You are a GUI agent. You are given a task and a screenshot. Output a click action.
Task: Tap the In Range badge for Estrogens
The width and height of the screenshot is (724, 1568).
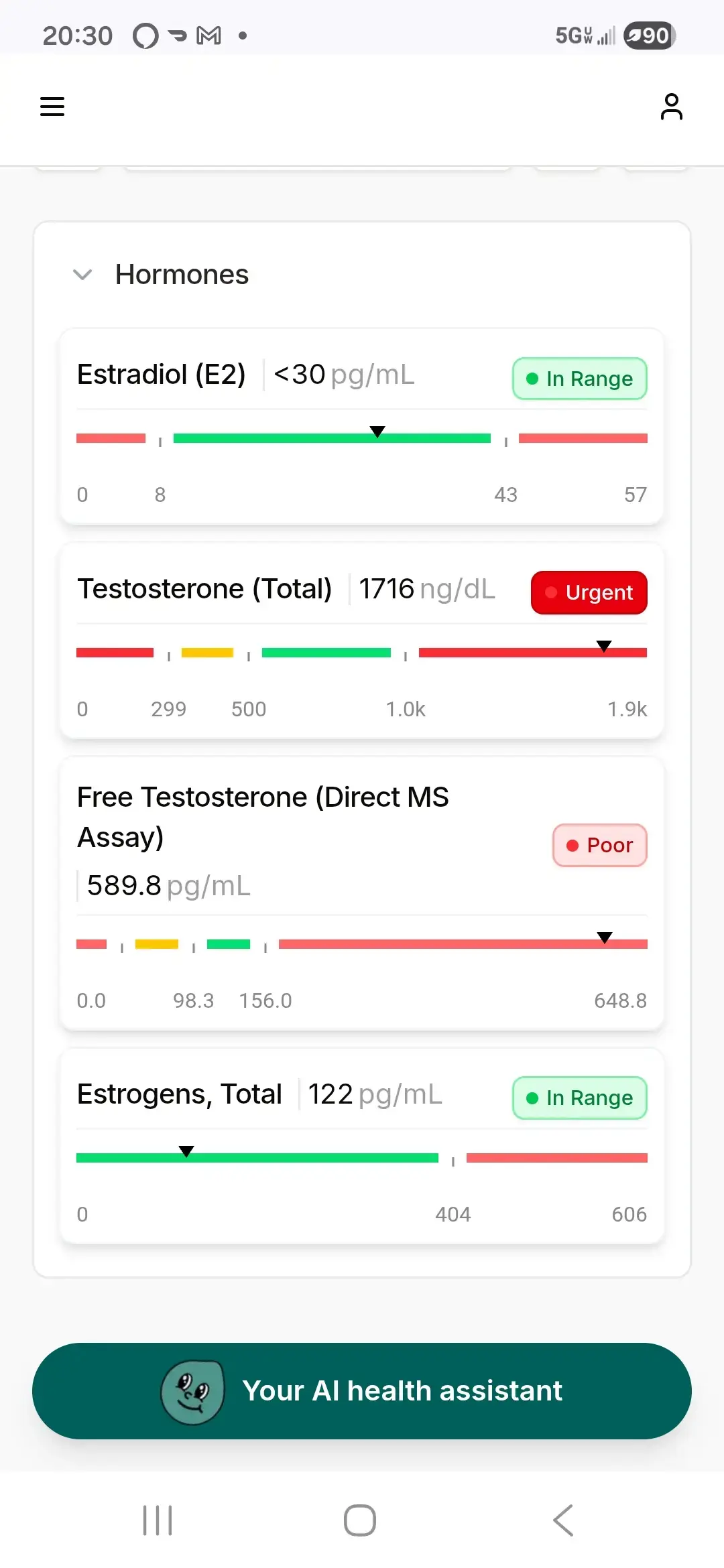579,1098
